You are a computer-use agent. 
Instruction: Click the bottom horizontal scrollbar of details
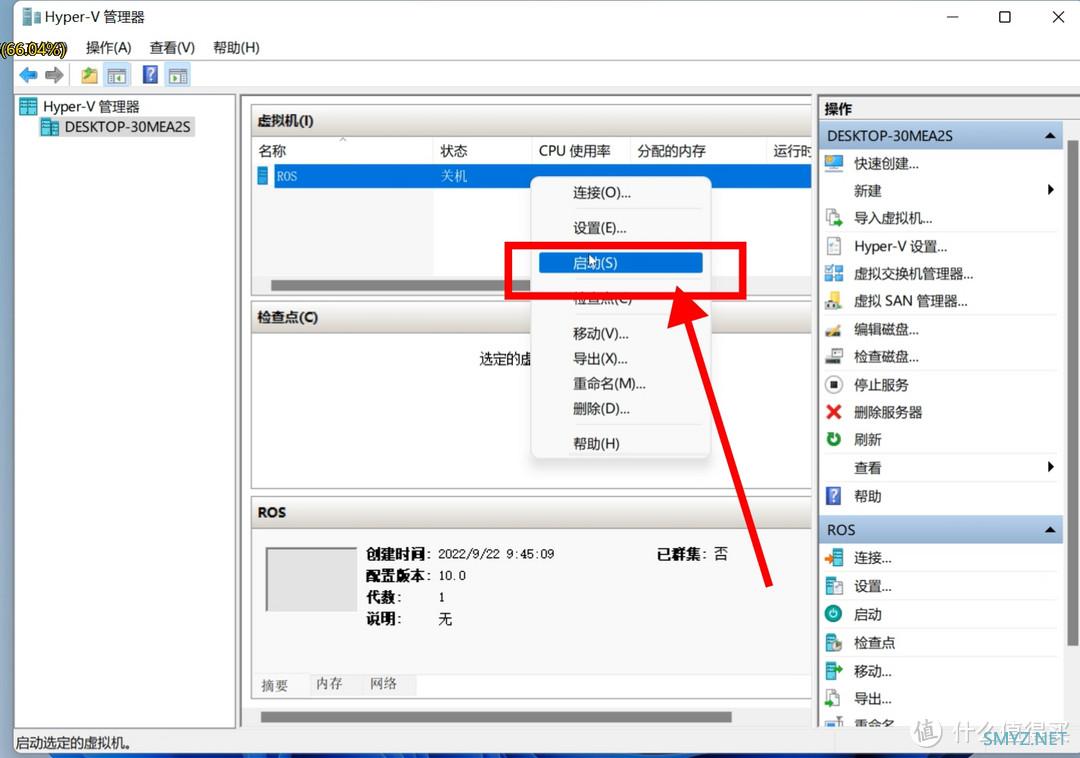[x=496, y=717]
